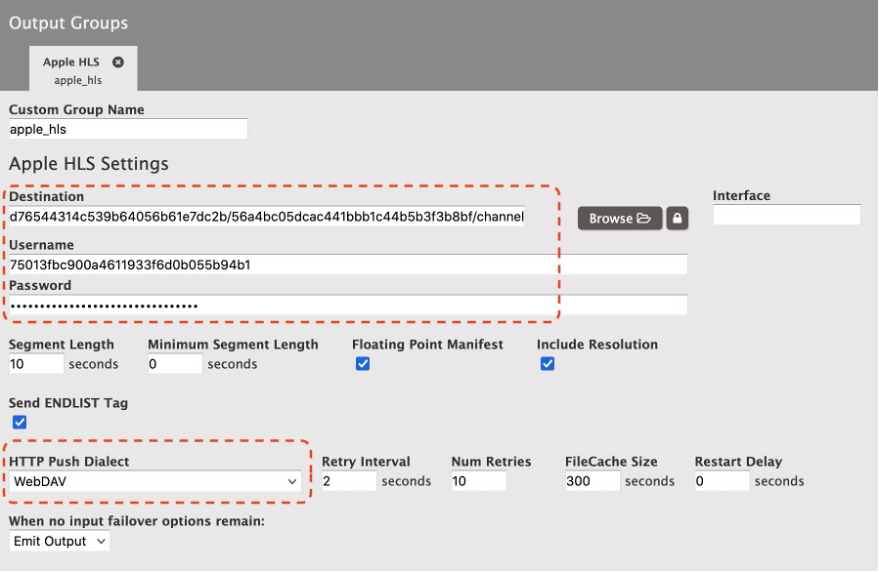Click the Retry Interval value field

(349, 481)
